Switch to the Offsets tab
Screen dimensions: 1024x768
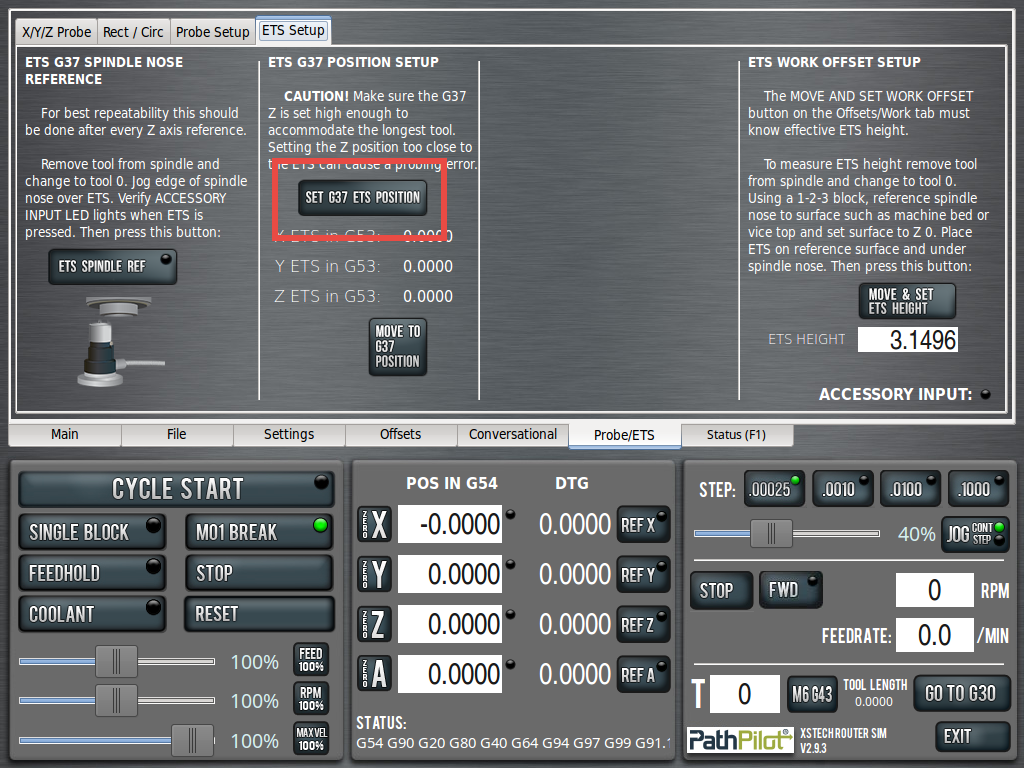tap(400, 435)
